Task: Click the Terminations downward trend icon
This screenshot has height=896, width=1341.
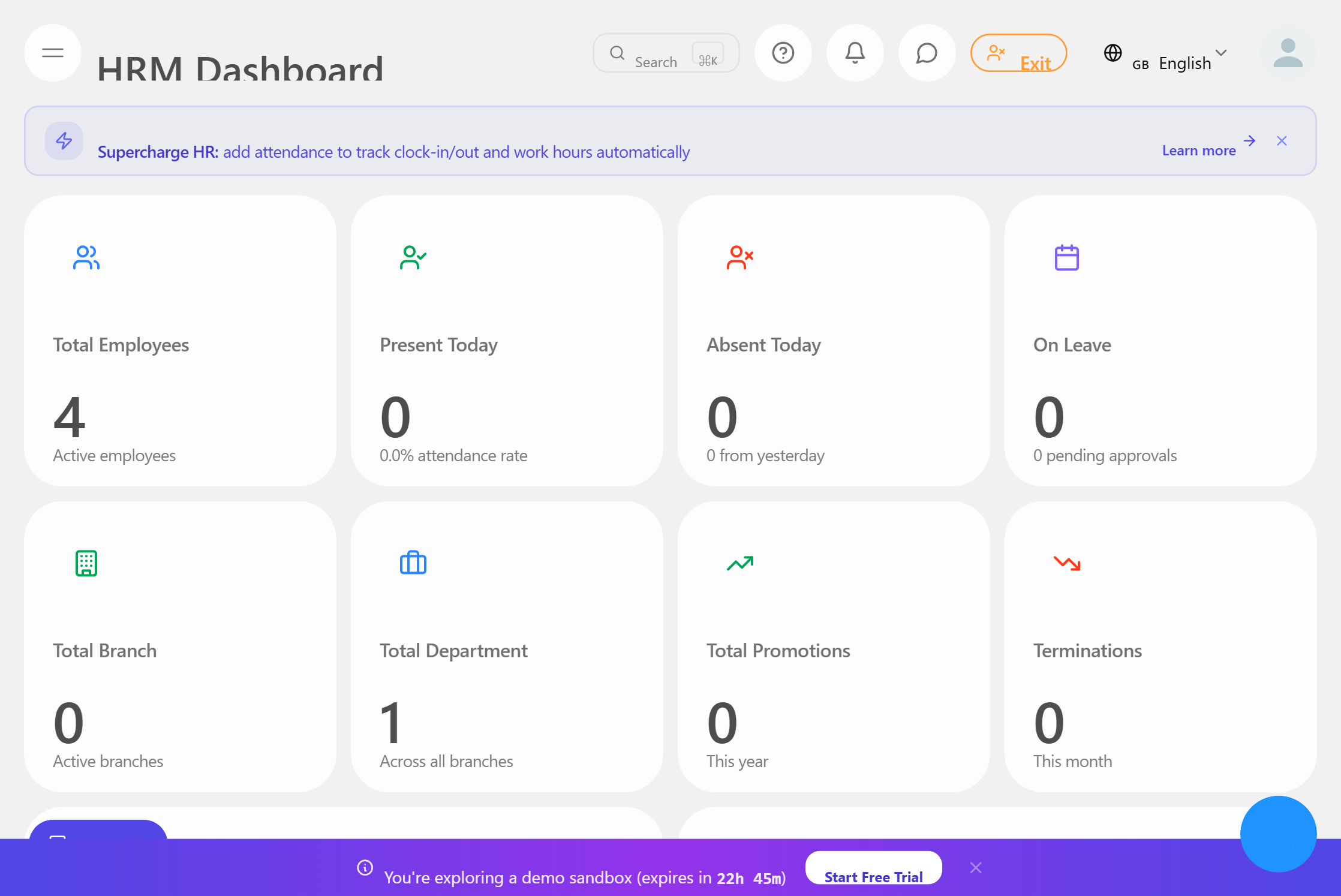Action: (1067, 563)
